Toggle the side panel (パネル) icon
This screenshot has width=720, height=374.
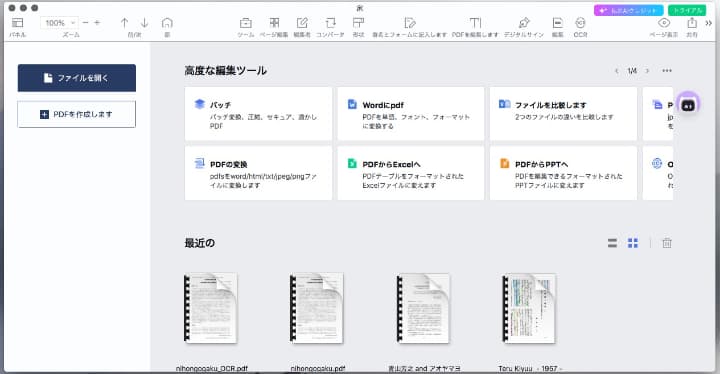[17, 23]
